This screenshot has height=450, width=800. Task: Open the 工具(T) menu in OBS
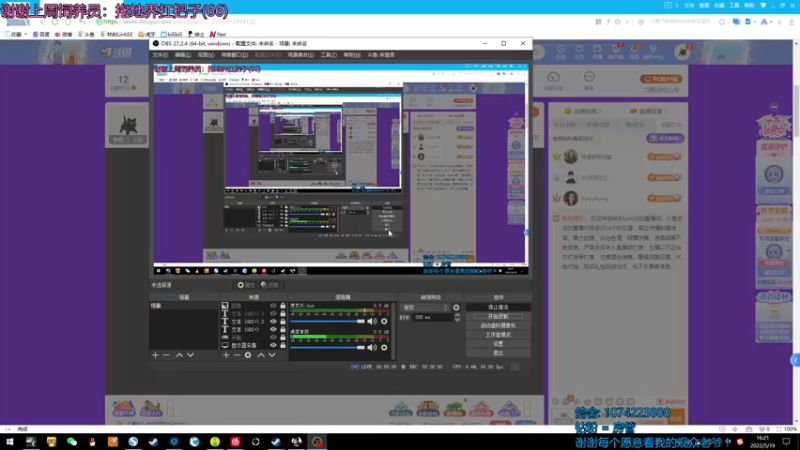click(329, 55)
